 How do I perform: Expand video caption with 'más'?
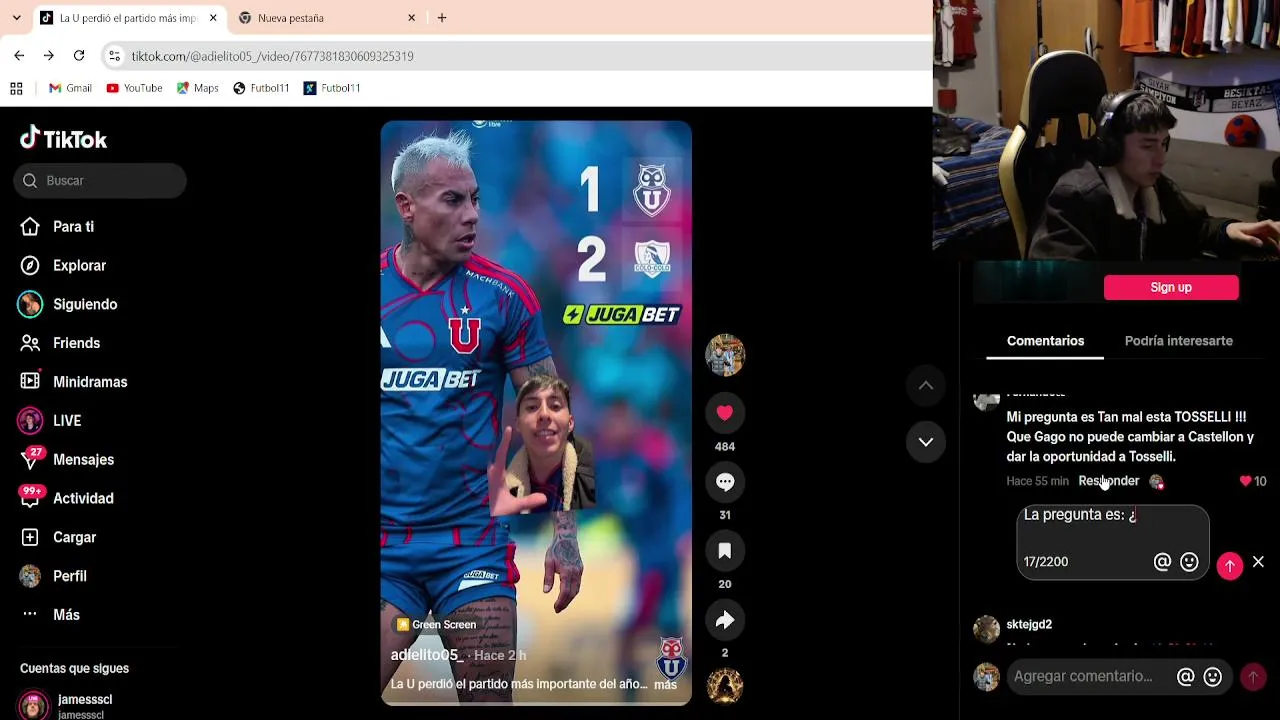665,685
